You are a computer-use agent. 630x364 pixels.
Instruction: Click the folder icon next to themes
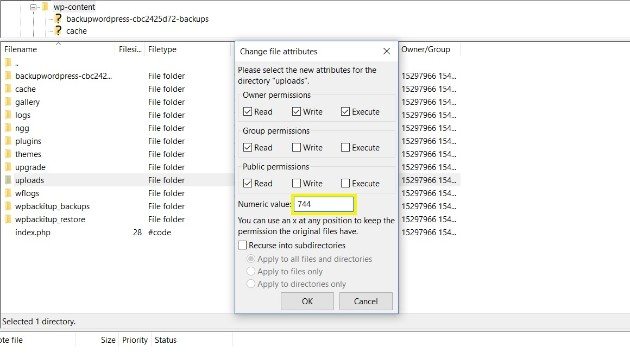coord(8,154)
